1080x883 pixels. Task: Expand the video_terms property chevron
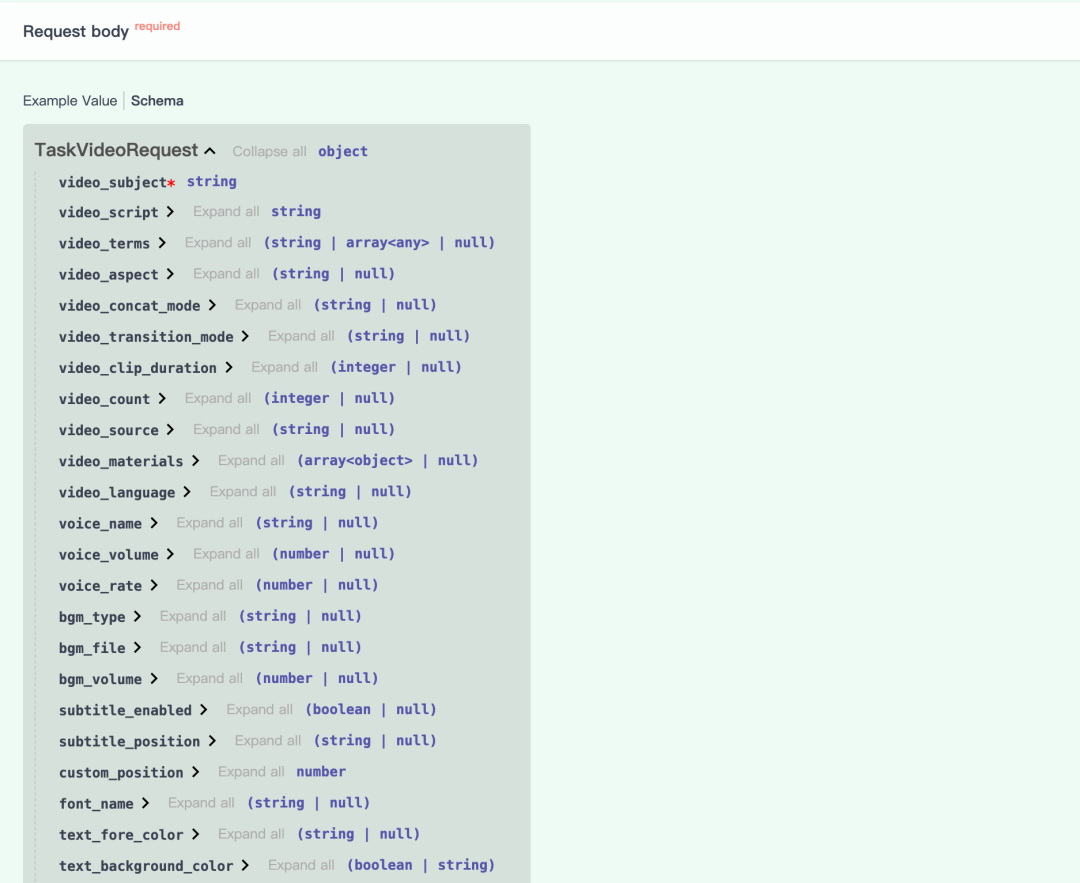[162, 243]
